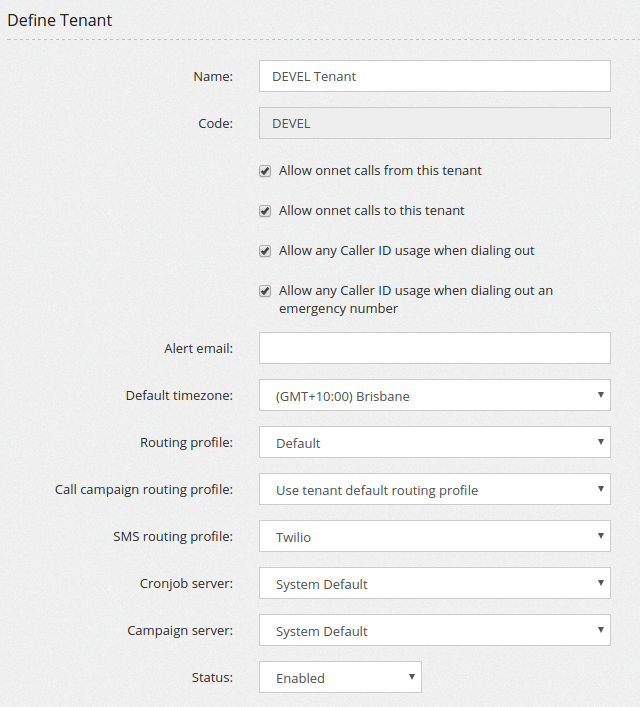Click the "Name:" label text
This screenshot has height=707, width=640.
pyautogui.click(x=212, y=76)
